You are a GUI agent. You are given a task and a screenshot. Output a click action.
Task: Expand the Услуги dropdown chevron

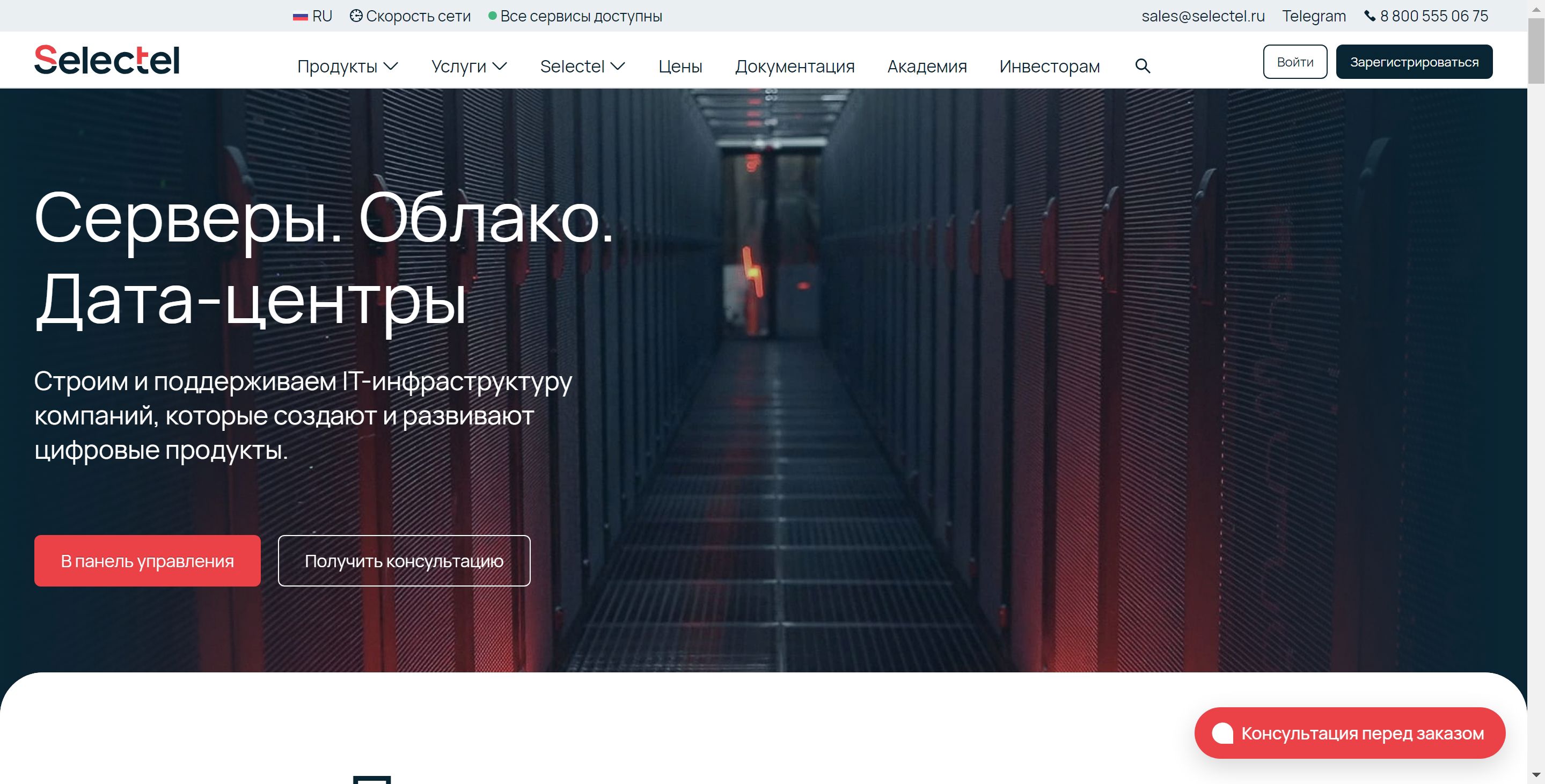click(500, 66)
